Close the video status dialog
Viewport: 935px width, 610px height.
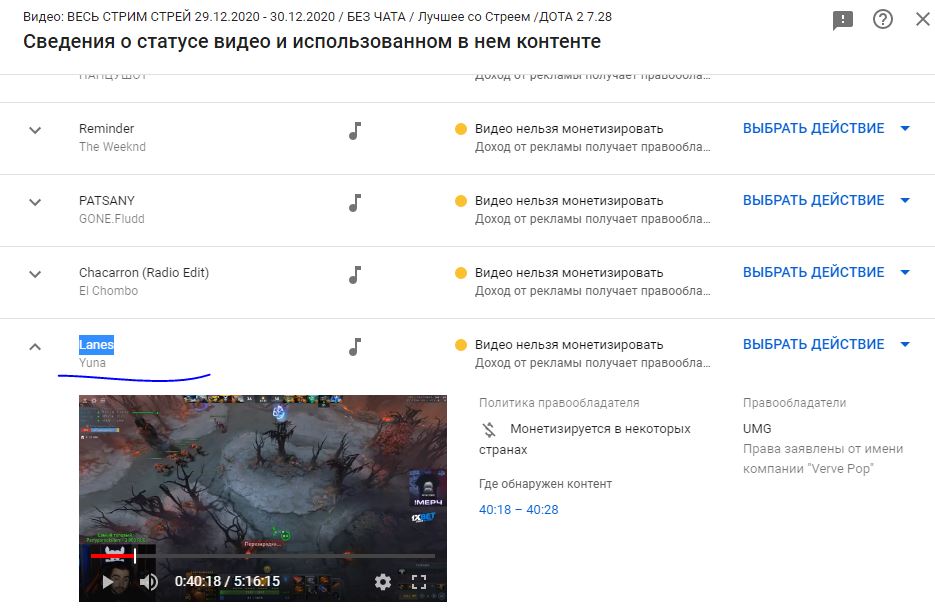click(922, 19)
